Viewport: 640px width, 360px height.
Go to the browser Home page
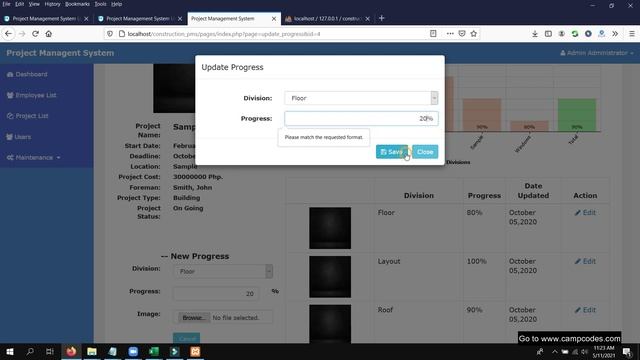49,34
